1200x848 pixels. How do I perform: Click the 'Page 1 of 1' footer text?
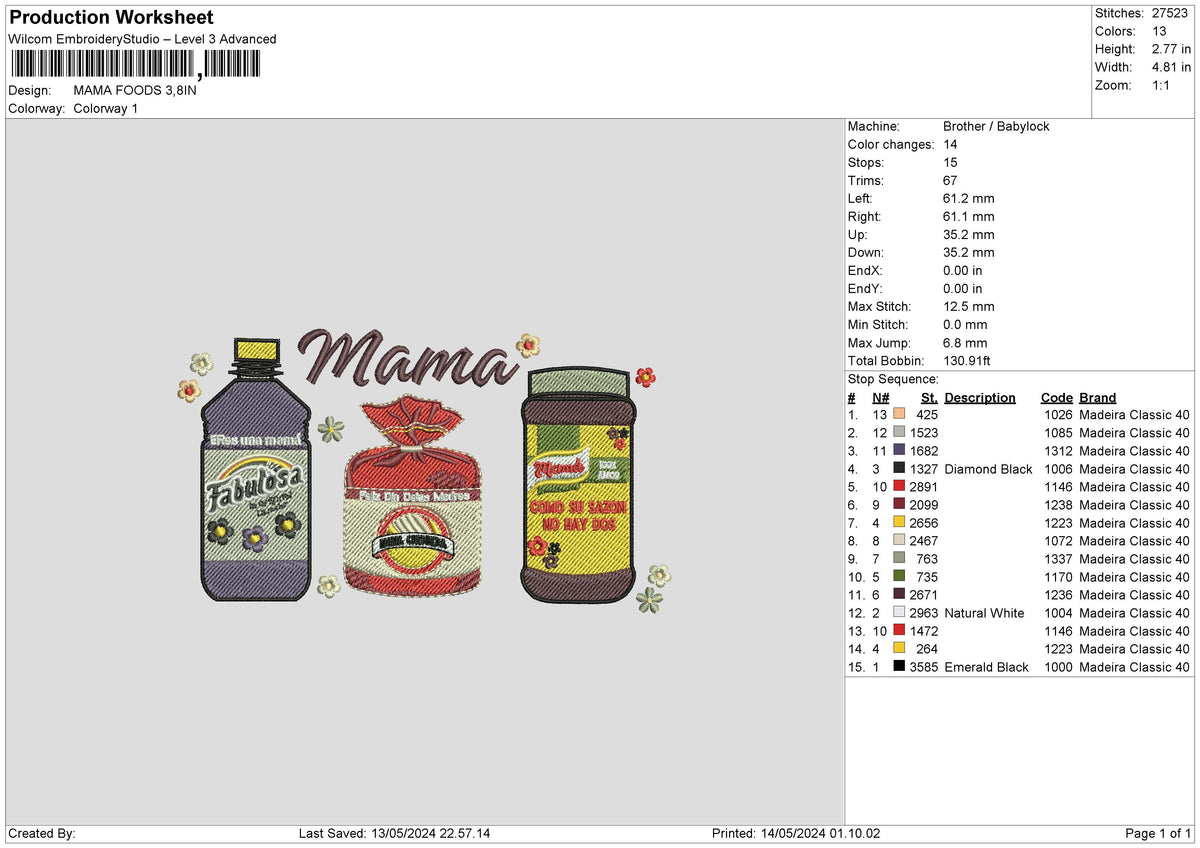(x=1158, y=833)
